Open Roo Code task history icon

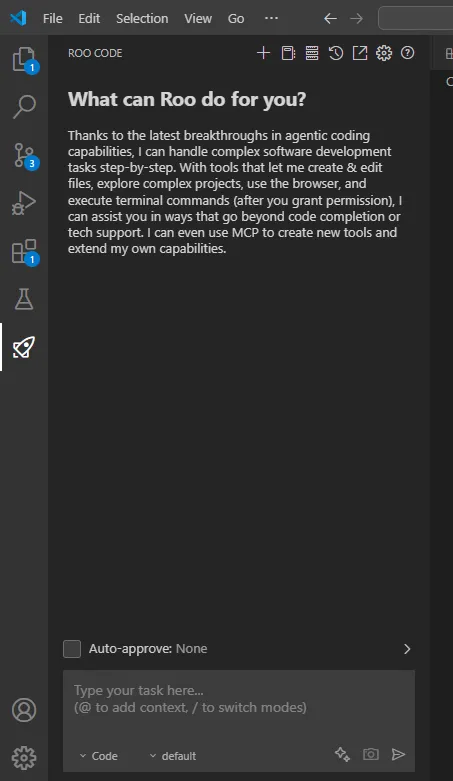pyautogui.click(x=336, y=53)
